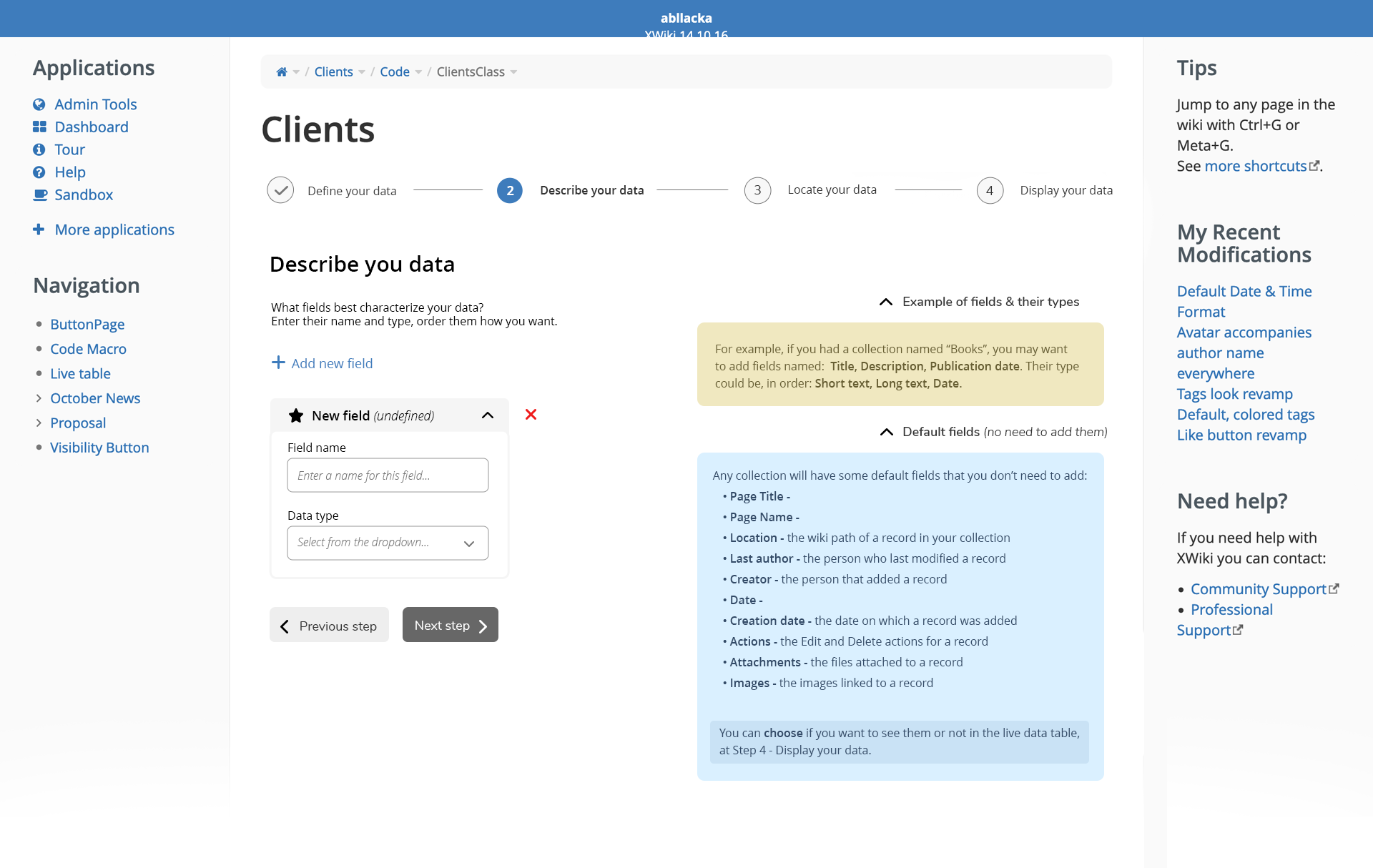Click the star icon on New field
The image size is (1373, 868).
pyautogui.click(x=295, y=415)
